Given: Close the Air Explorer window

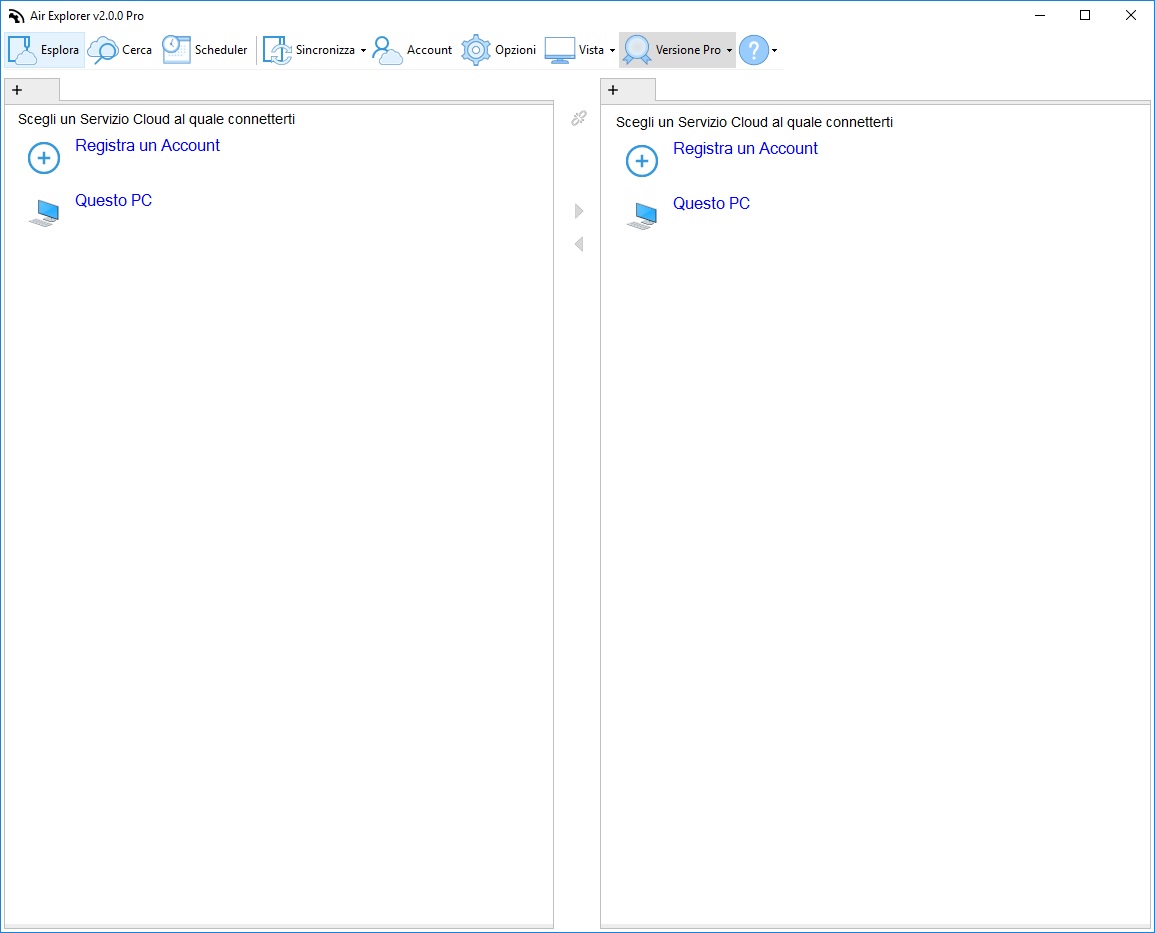Looking at the screenshot, I should point(1131,15).
